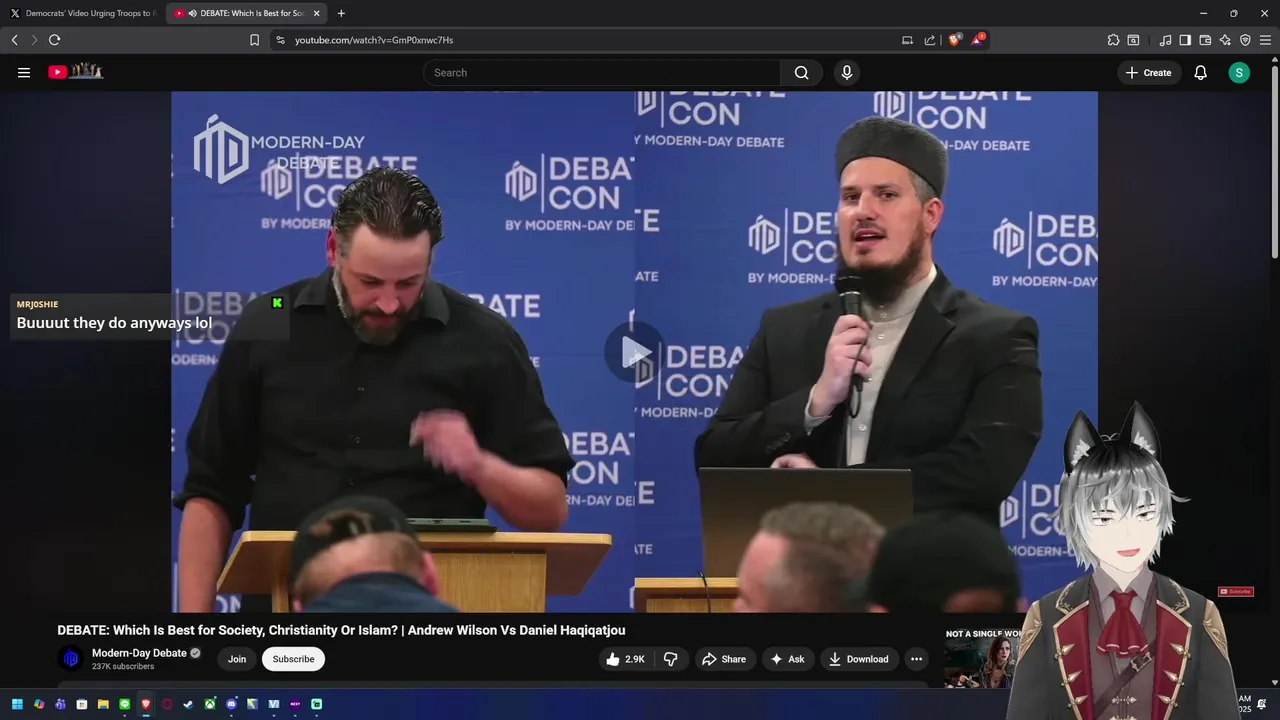The image size is (1280, 720).
Task: Open File Explorer from taskbar
Action: click(x=103, y=704)
